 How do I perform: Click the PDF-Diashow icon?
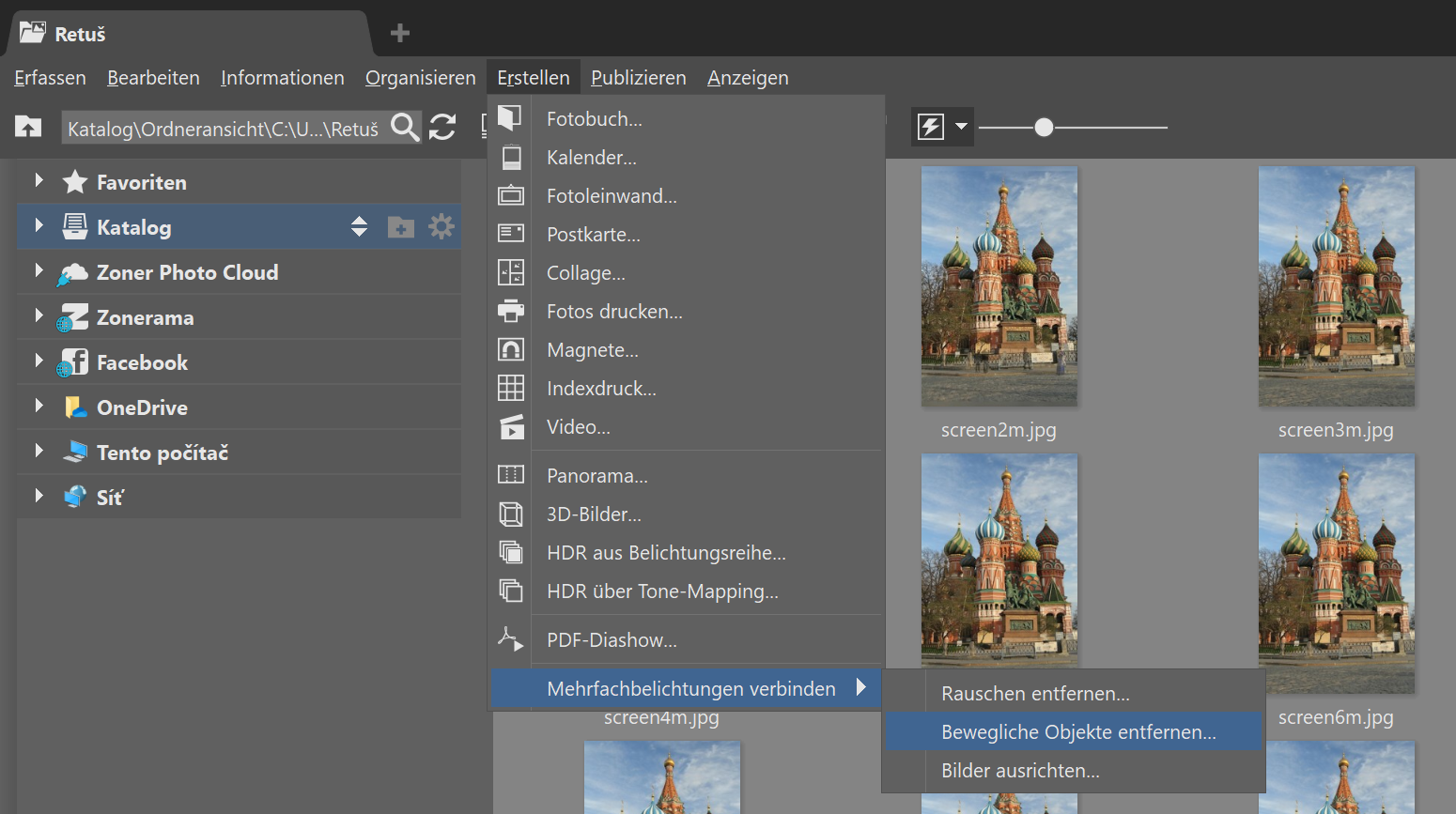pos(510,639)
